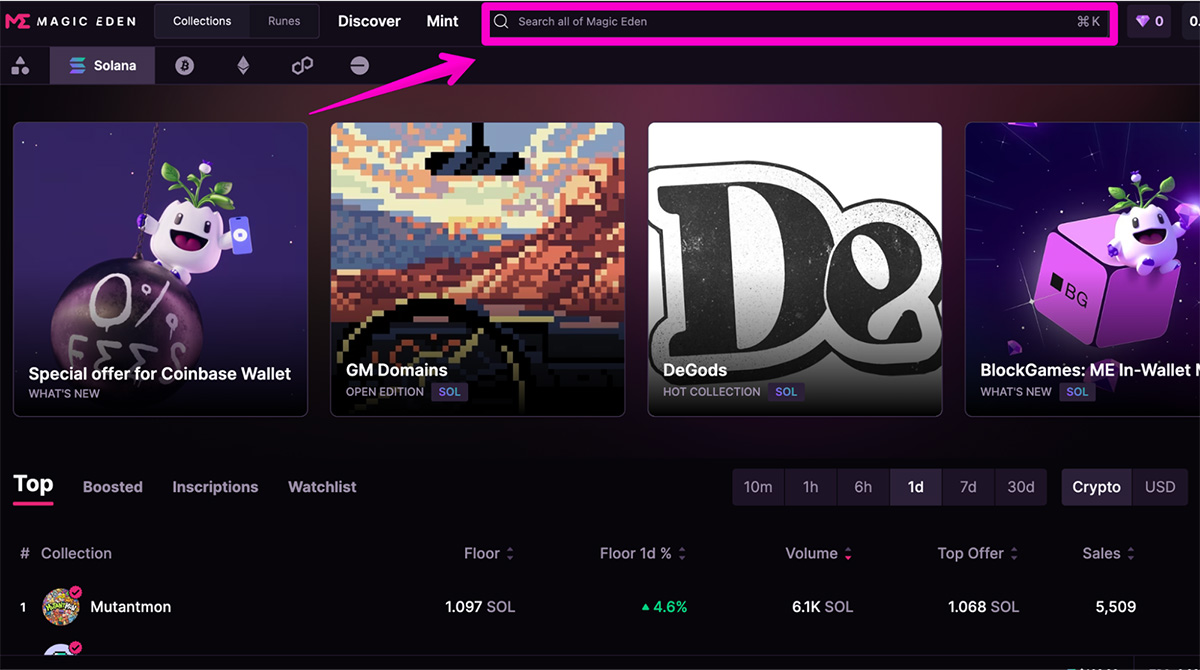This screenshot has width=1200, height=670.
Task: Click the Collection column header
Action: click(x=76, y=553)
